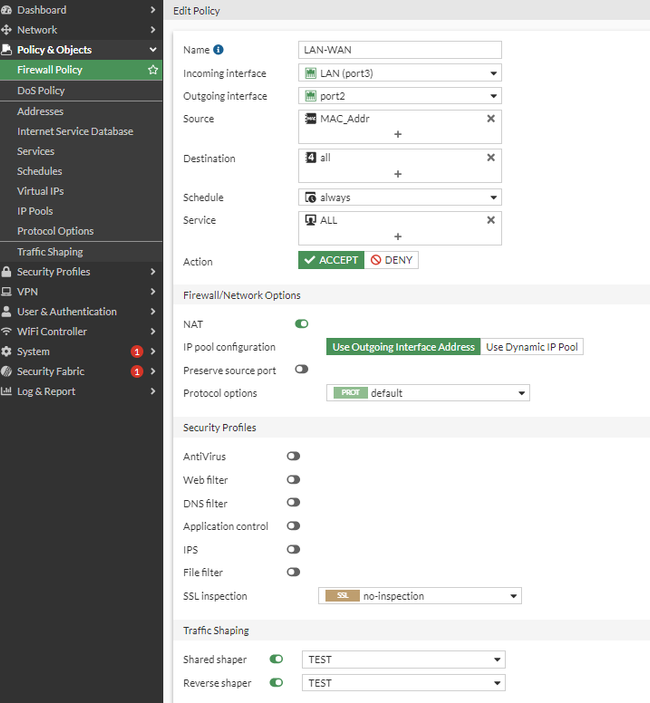The width and height of the screenshot is (650, 703).
Task: Enable the AntiVirus toggle
Action: [293, 456]
